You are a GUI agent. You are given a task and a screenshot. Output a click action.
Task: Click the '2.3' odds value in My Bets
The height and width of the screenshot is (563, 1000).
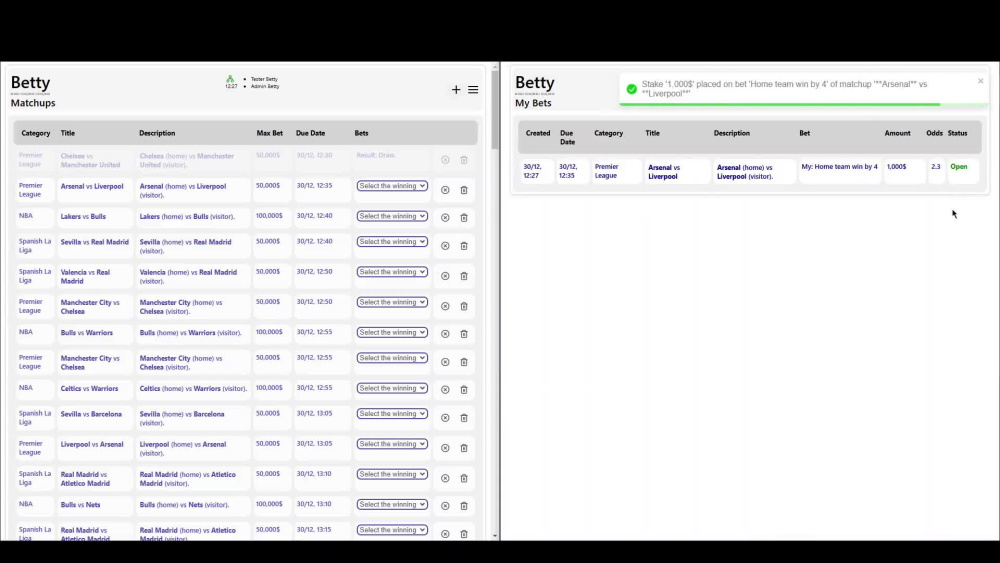click(x=936, y=166)
